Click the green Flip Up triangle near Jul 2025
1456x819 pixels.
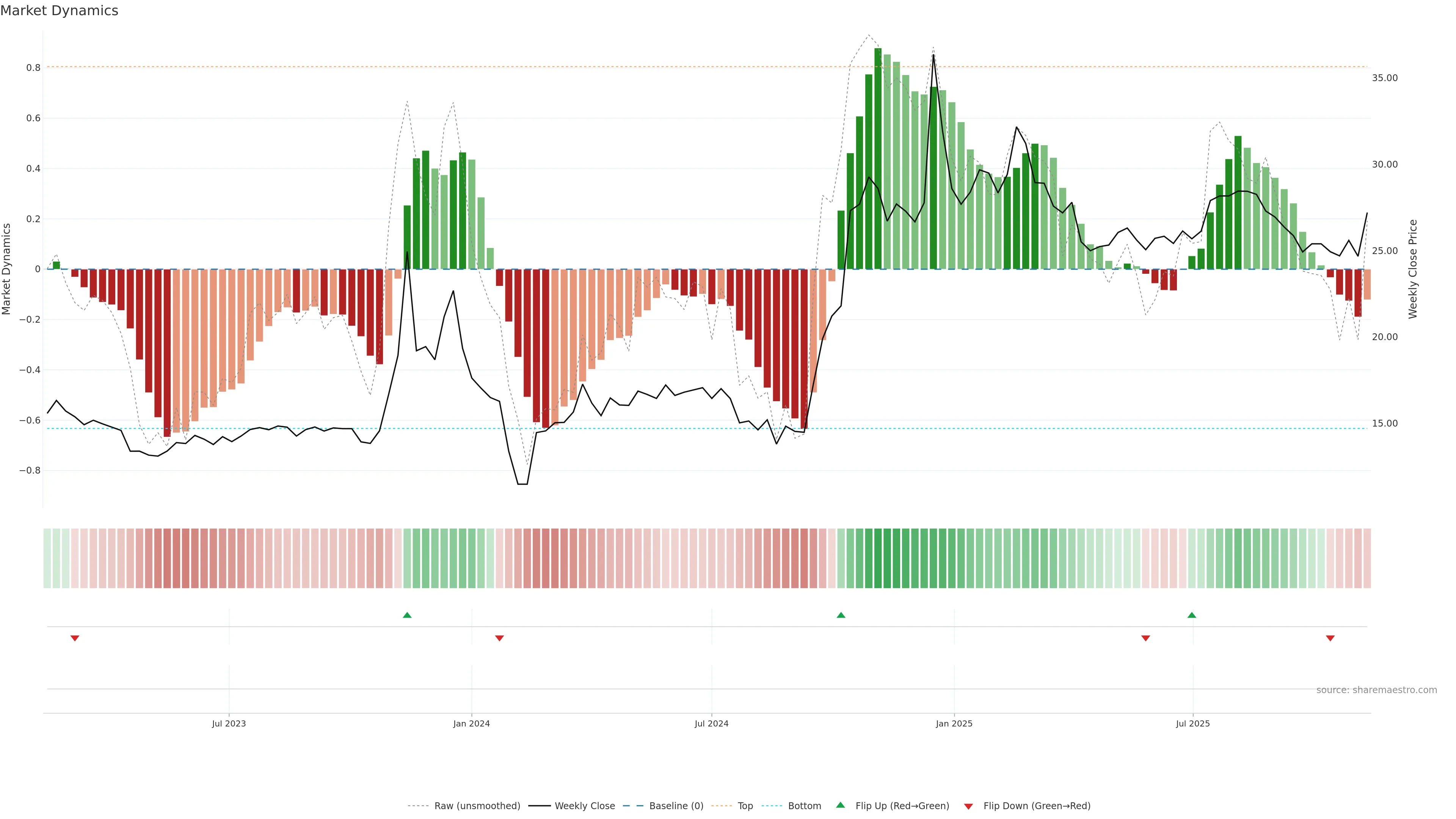coord(1191,615)
